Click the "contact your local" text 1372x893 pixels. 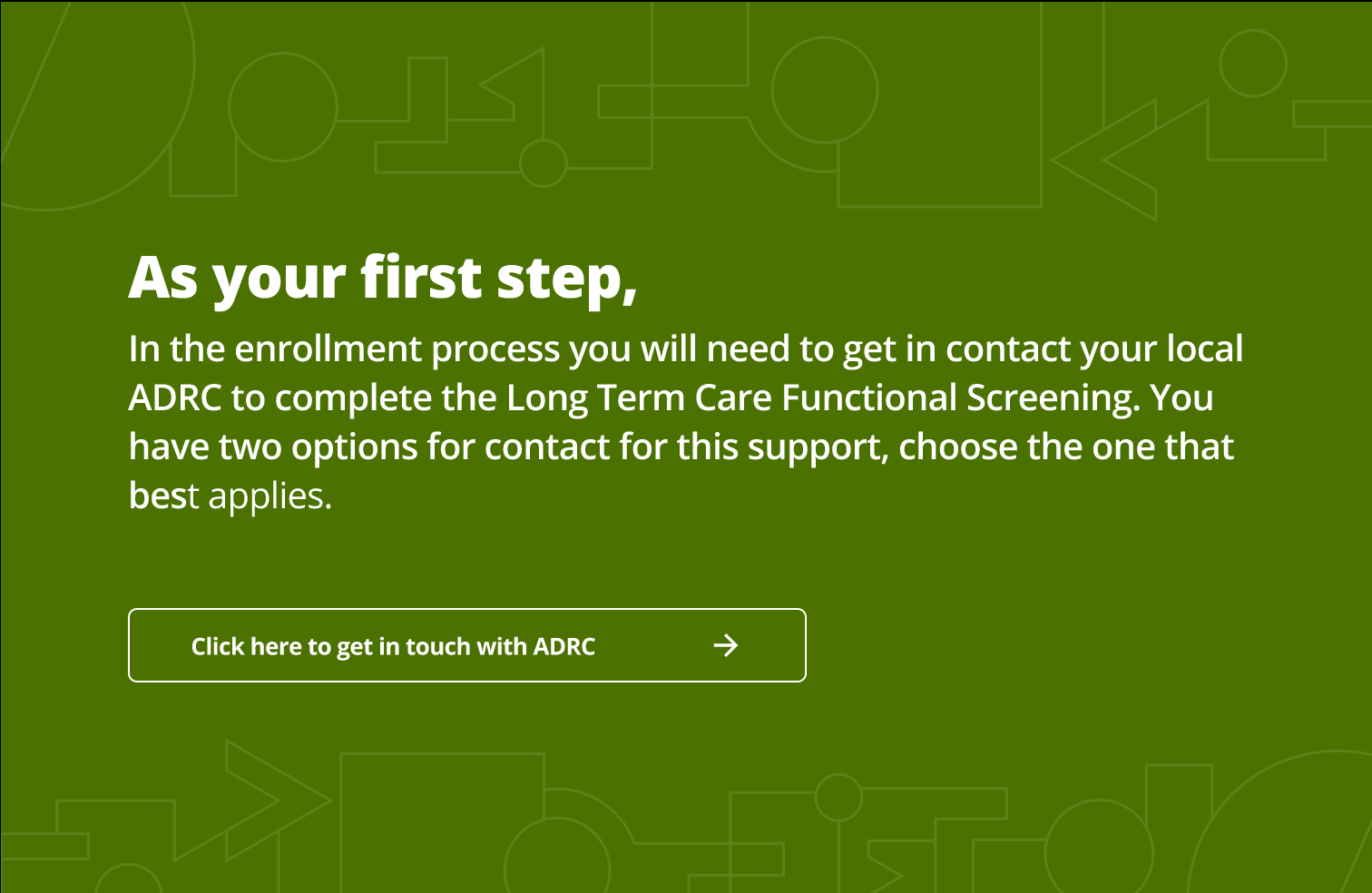1094,349
